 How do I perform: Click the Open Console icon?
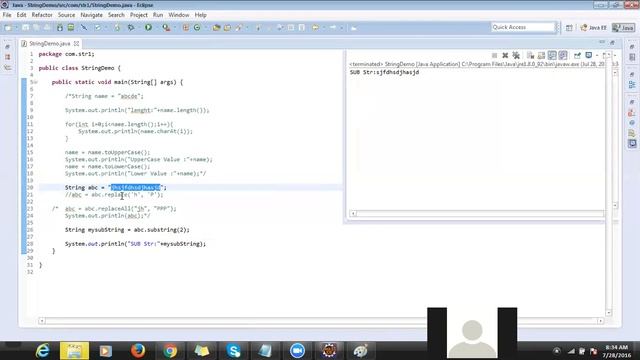pyautogui.click(x=606, y=55)
